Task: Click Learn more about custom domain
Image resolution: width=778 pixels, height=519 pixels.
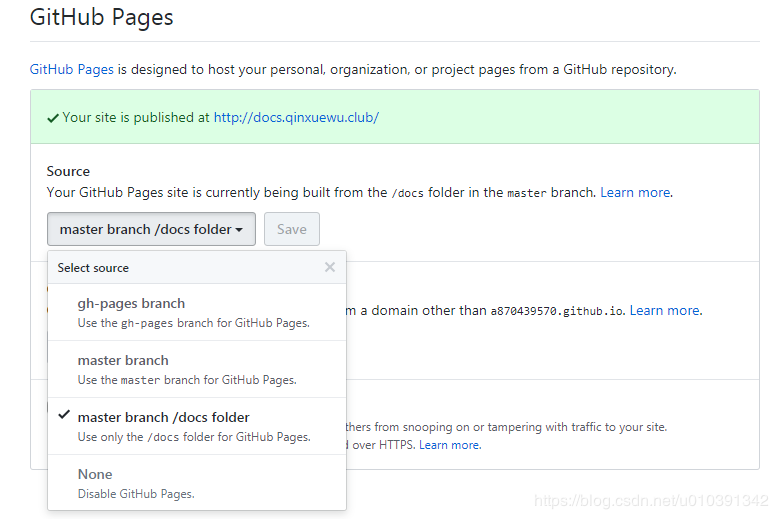Action: click(x=665, y=310)
